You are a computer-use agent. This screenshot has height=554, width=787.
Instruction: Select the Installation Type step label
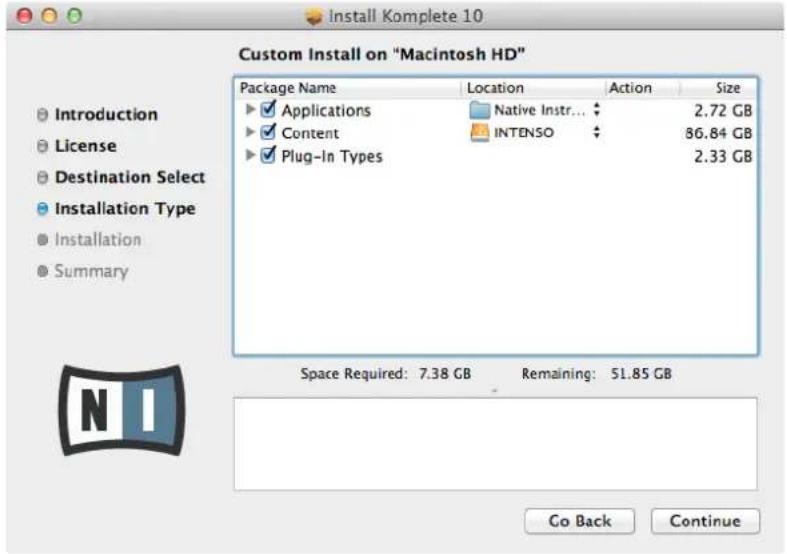pos(125,209)
